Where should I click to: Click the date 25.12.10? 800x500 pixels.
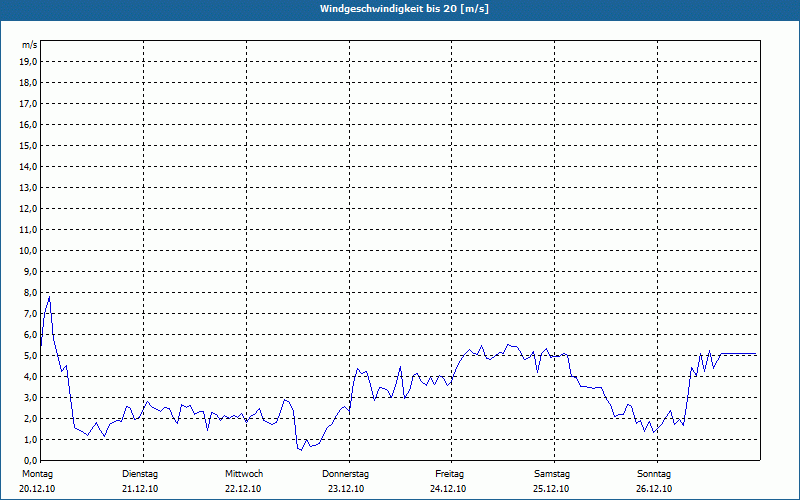point(551,489)
